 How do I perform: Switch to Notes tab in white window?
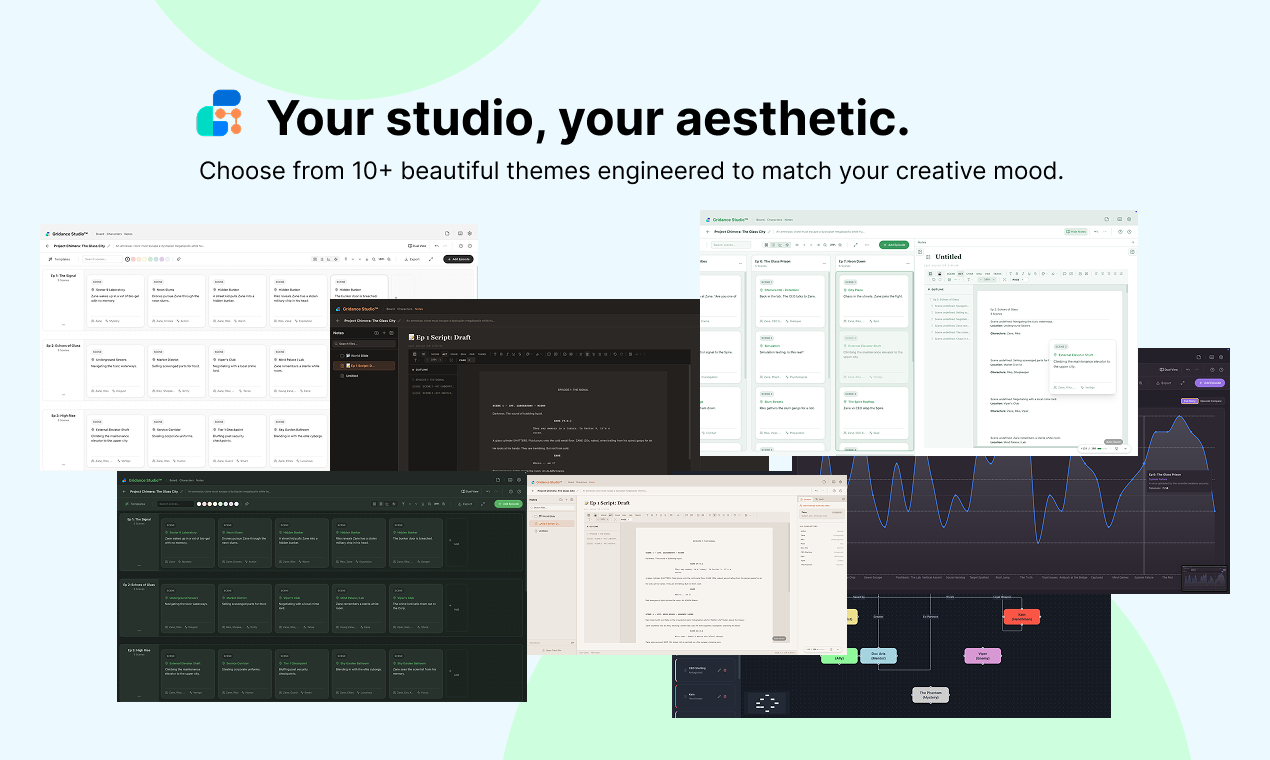coord(128,233)
